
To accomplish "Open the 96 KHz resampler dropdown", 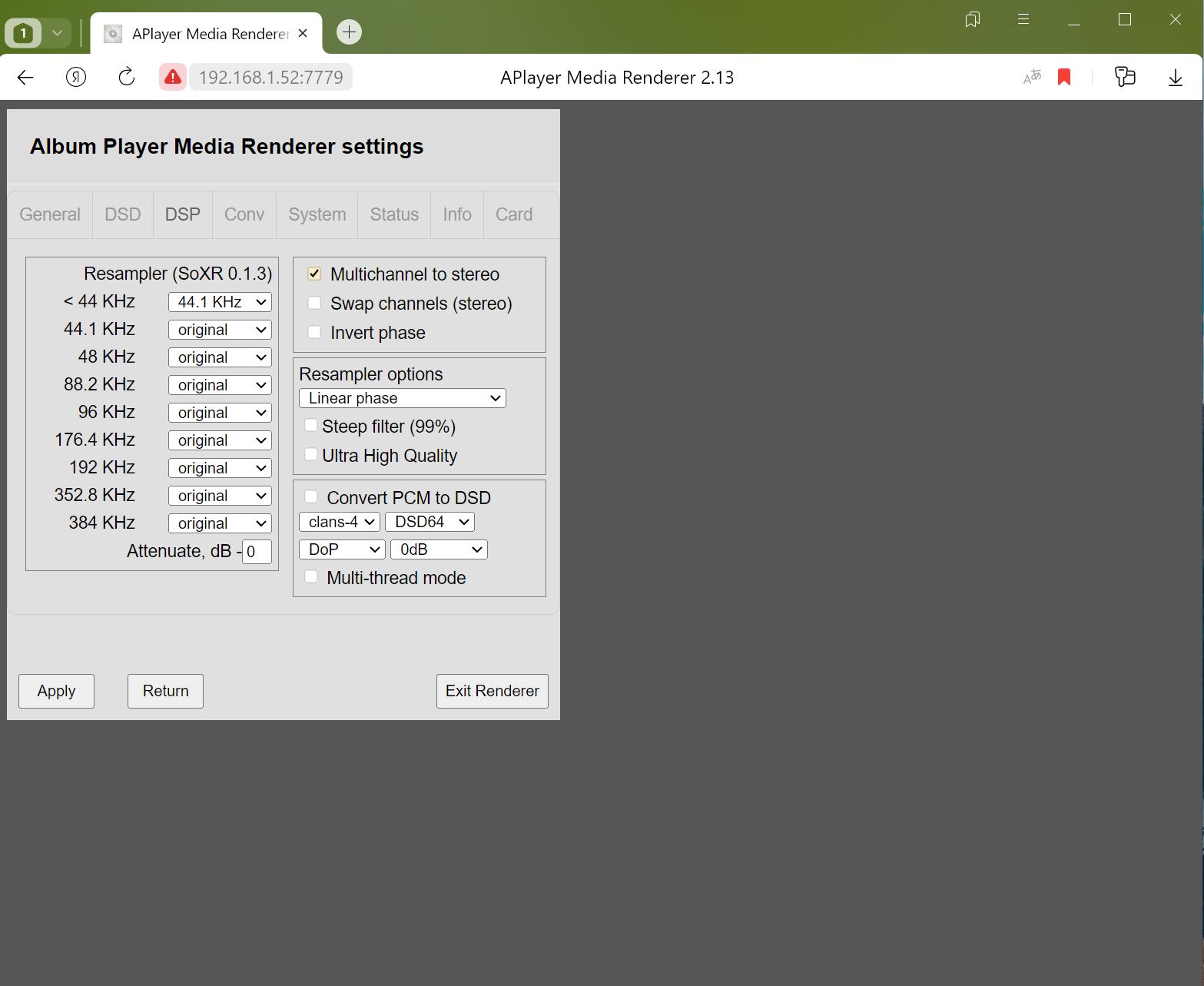I will pyautogui.click(x=220, y=413).
